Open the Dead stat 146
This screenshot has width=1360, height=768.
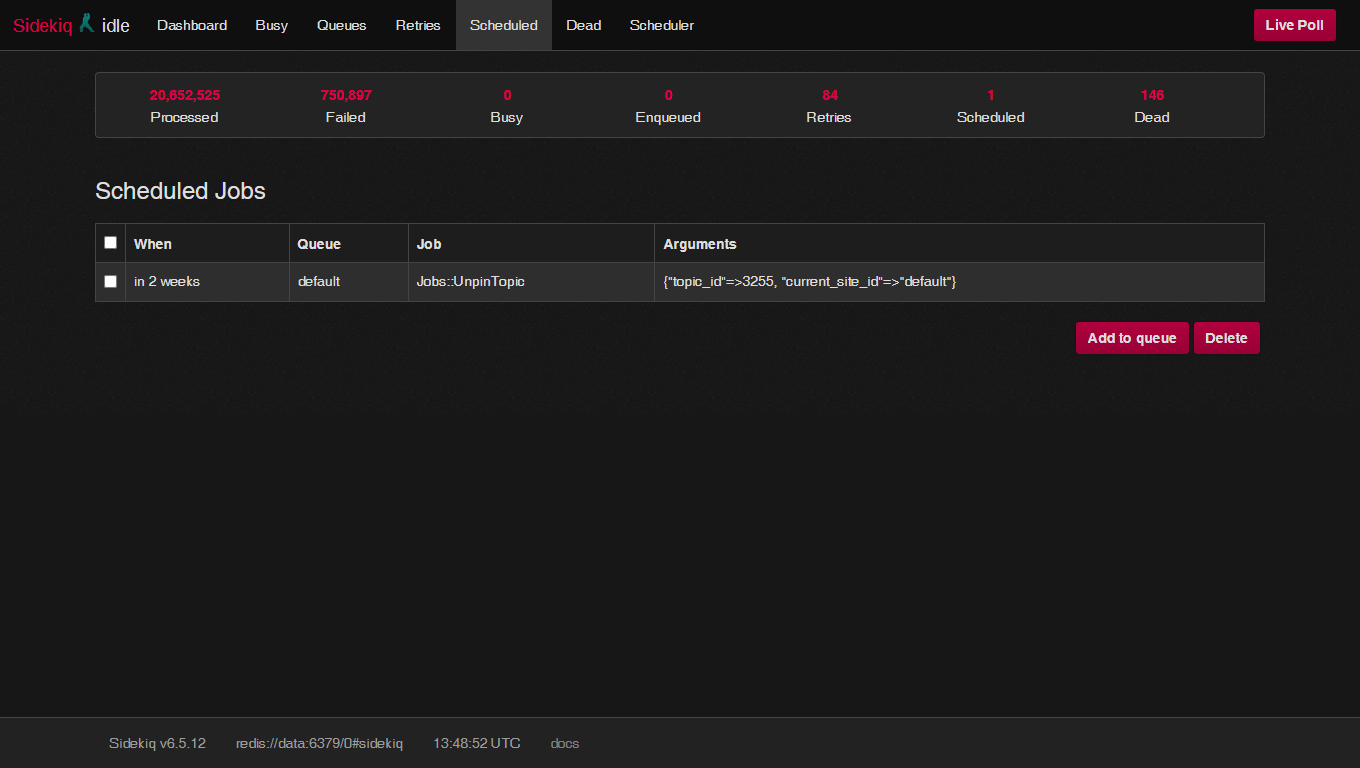pos(1152,95)
